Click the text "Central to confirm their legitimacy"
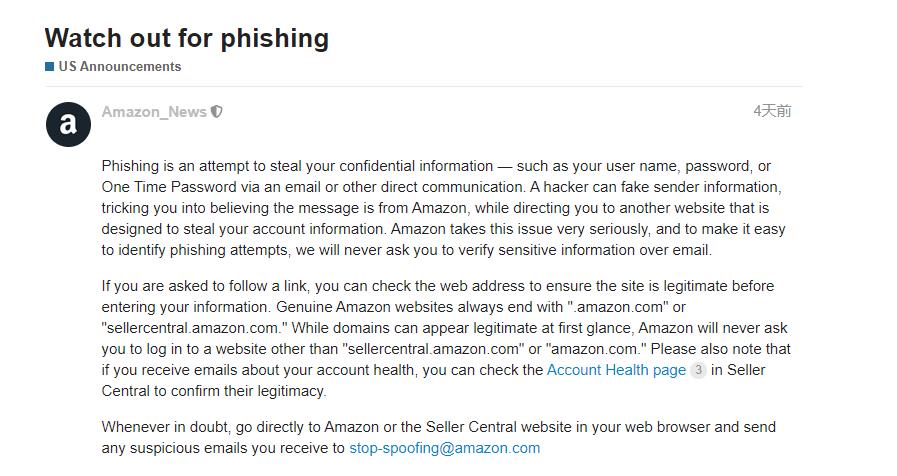 [x=213, y=391]
